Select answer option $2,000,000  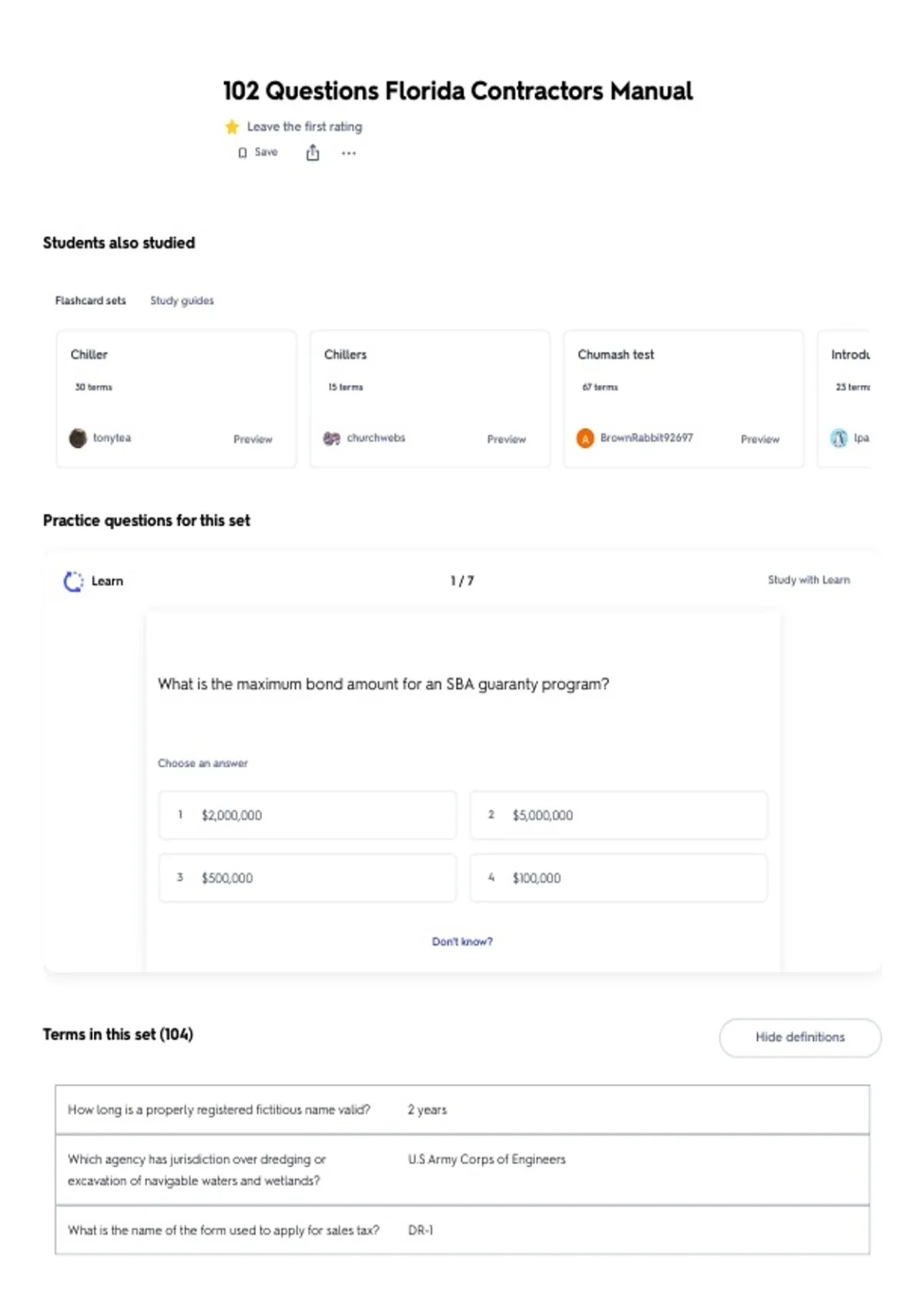(x=307, y=815)
